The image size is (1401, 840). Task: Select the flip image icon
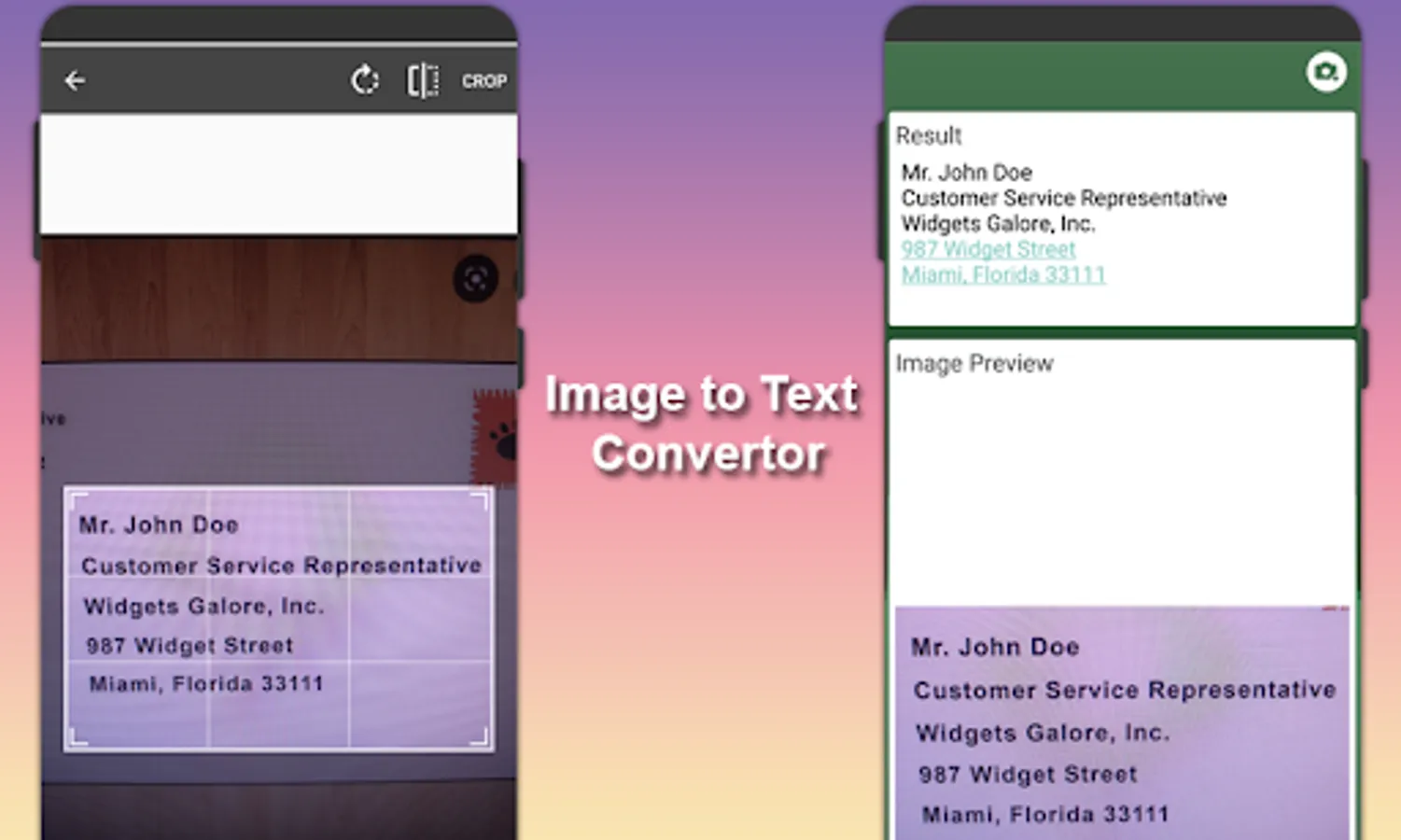pos(423,81)
